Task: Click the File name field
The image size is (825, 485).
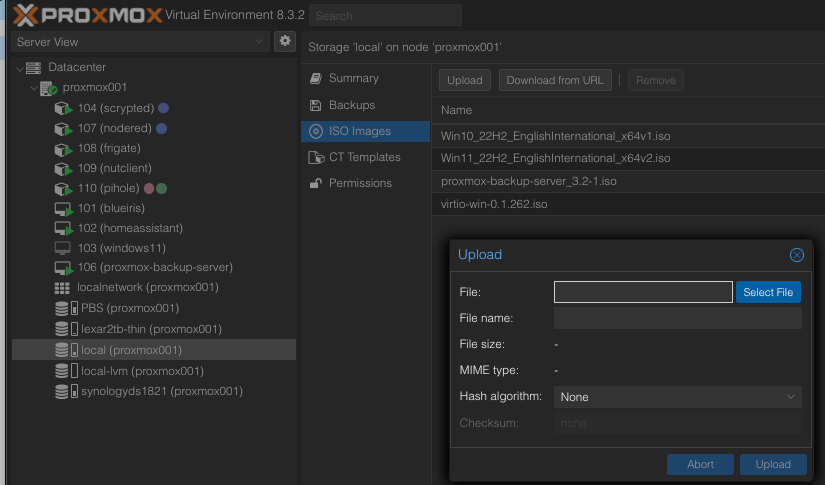Action: tap(678, 318)
